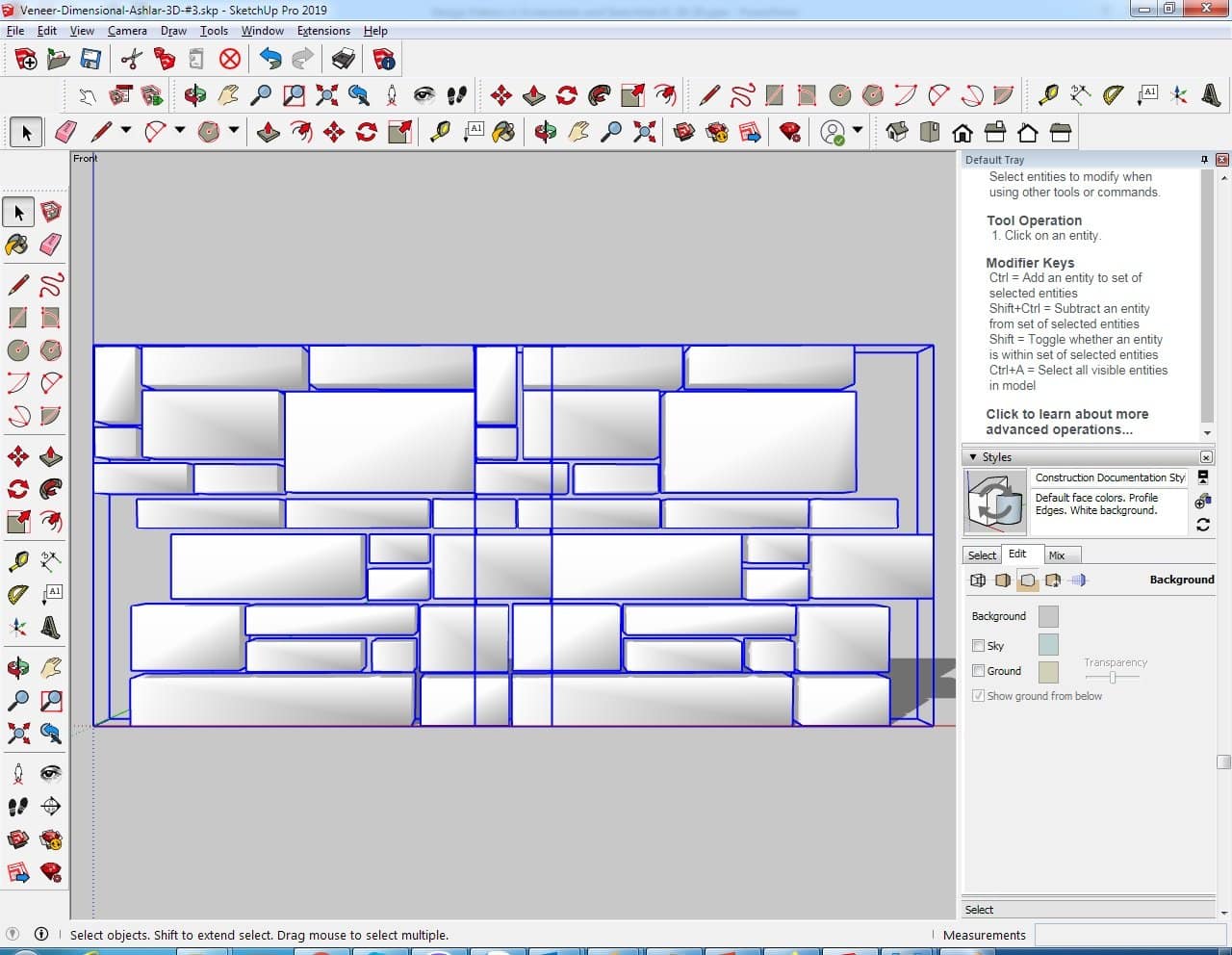Click the Background color swatch
1232x955 pixels.
tap(1048, 616)
